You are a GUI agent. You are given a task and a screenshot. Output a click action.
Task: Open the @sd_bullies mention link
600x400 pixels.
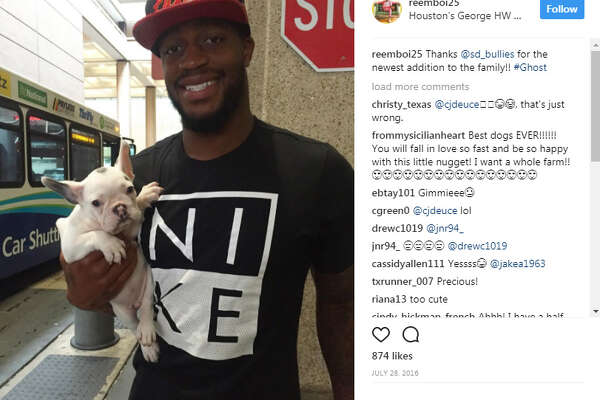click(x=487, y=54)
